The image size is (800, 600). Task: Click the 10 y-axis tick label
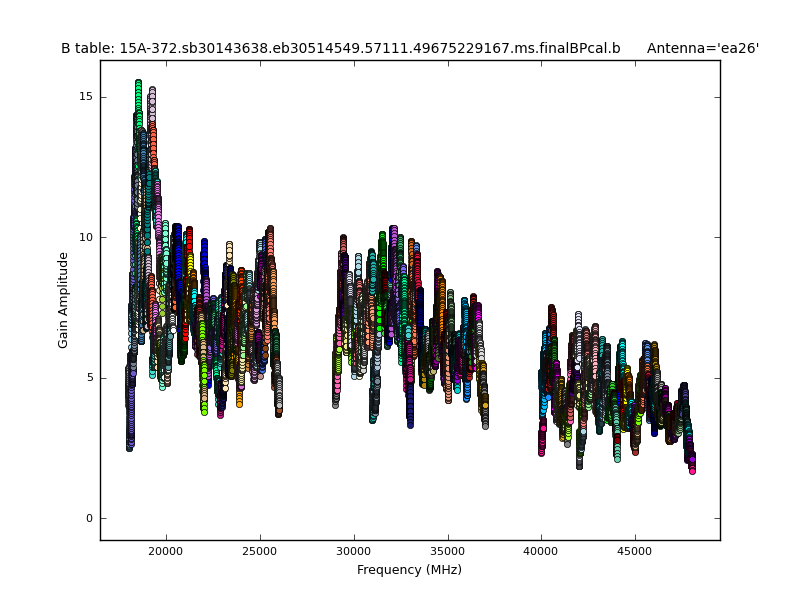(86, 237)
